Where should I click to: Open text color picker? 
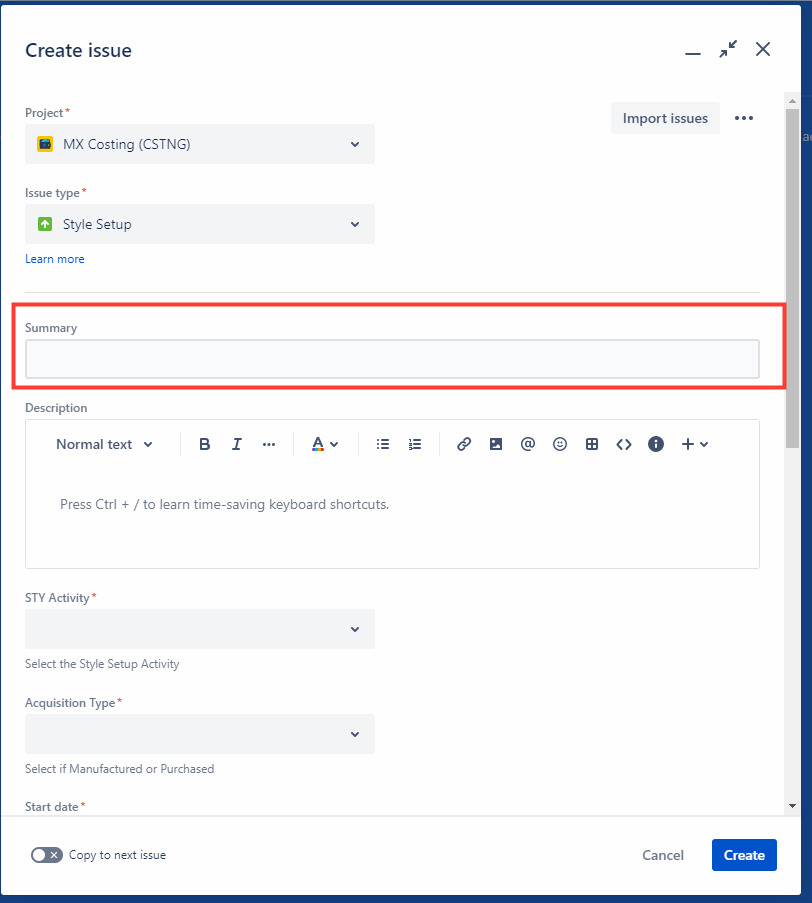[325, 444]
